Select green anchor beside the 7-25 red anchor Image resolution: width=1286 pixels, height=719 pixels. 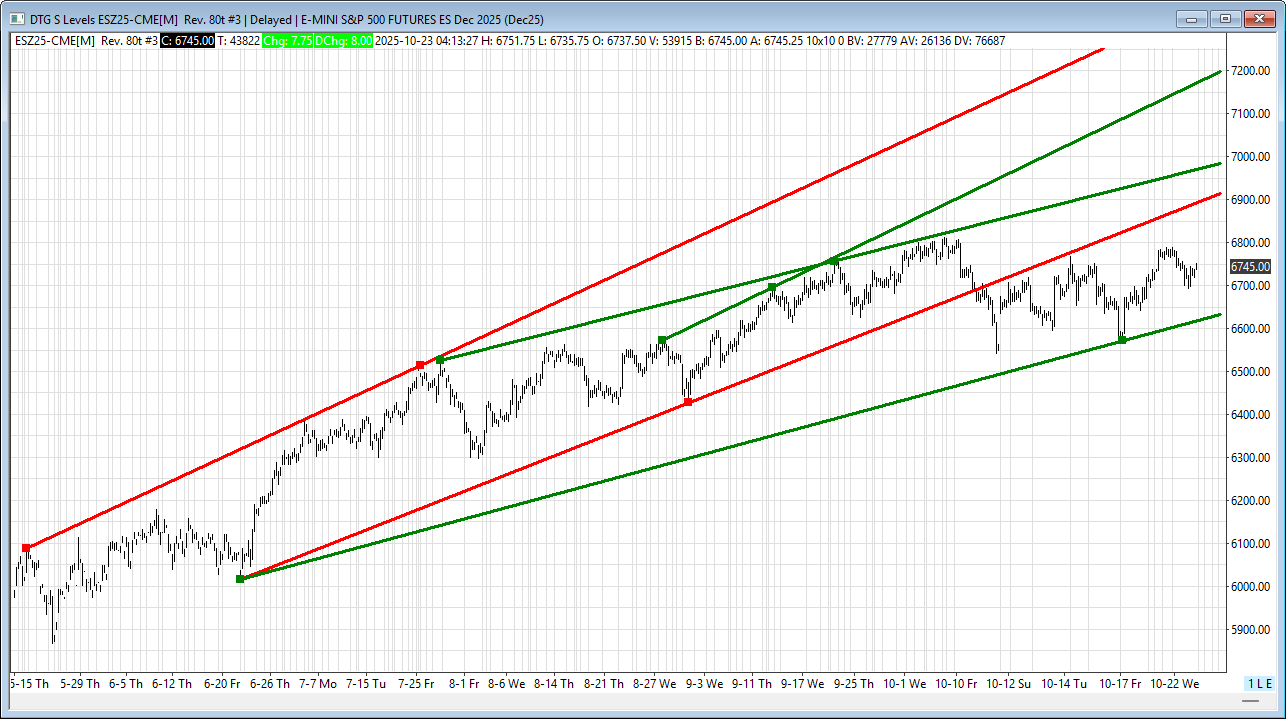click(x=440, y=360)
